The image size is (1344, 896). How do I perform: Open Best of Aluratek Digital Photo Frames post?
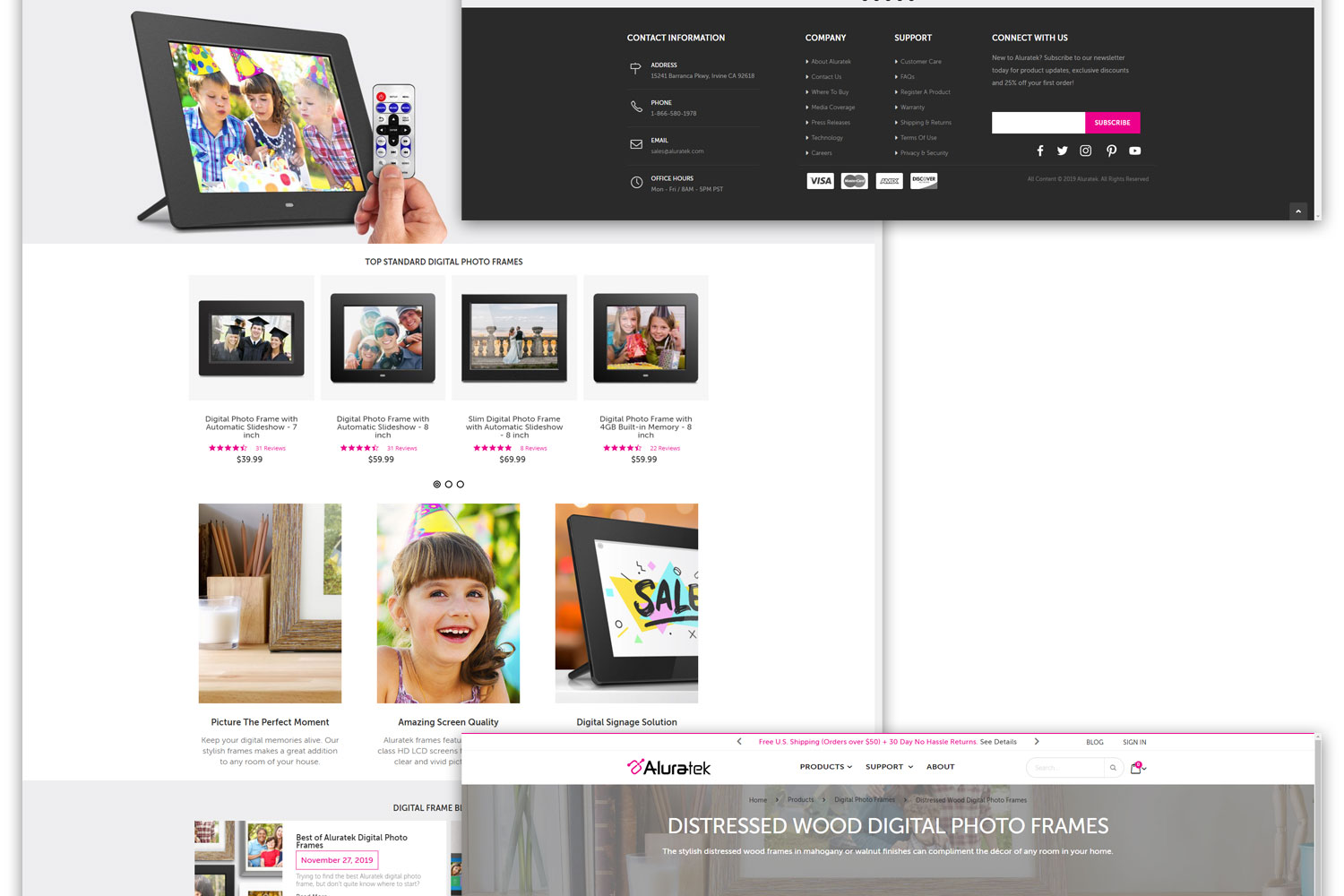351,841
